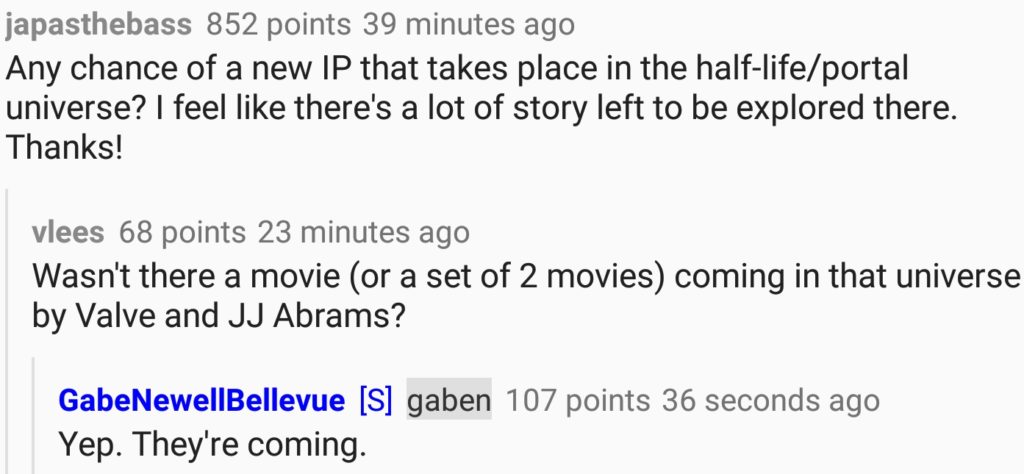Click the 107 points score
Image resolution: width=1024 pixels, height=474 pixels.
click(x=577, y=401)
